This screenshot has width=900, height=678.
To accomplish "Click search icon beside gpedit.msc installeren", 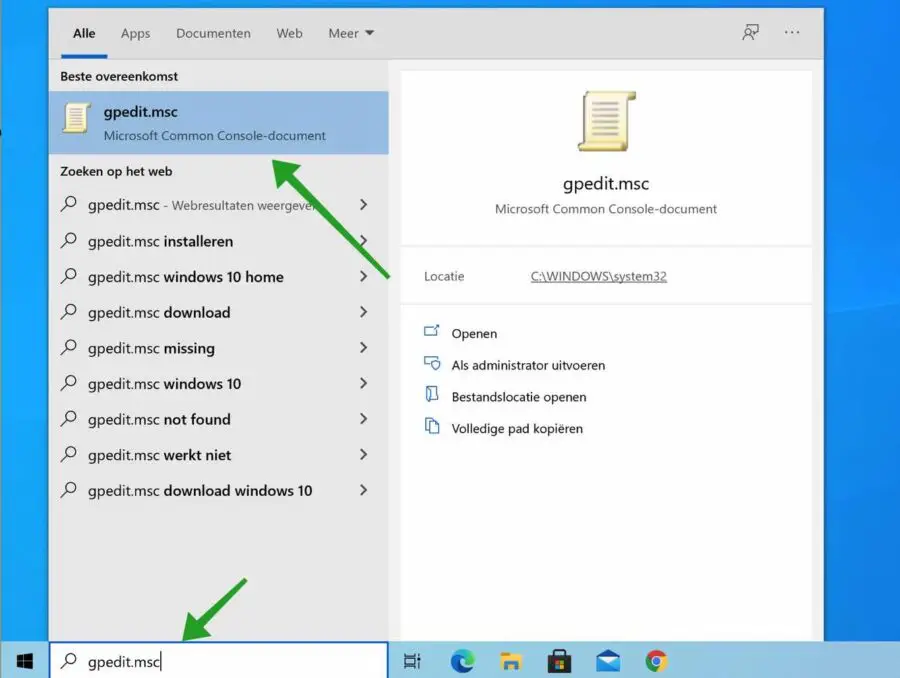I will pos(69,239).
